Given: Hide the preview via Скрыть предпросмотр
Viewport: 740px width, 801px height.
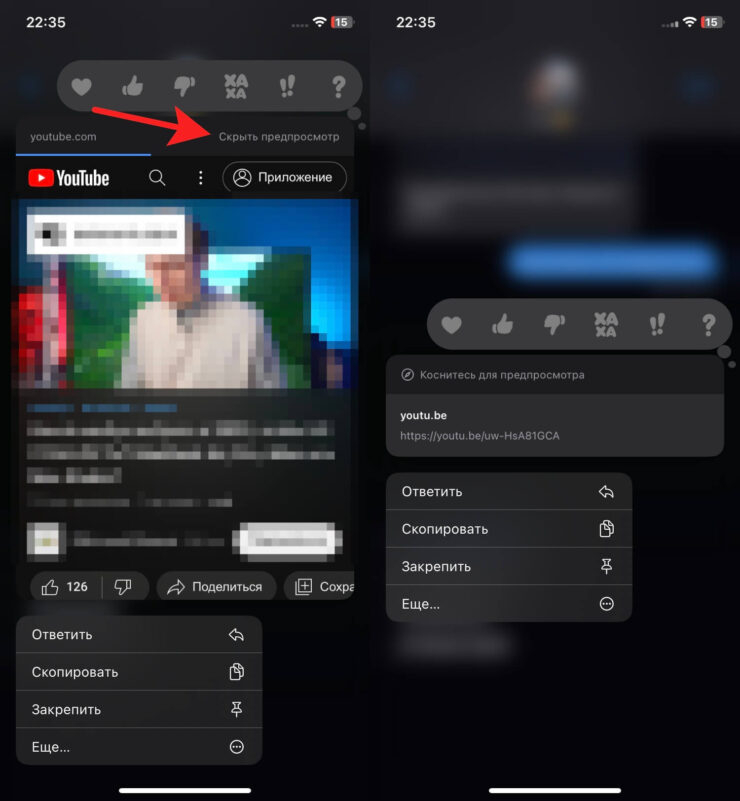Looking at the screenshot, I should click(279, 136).
